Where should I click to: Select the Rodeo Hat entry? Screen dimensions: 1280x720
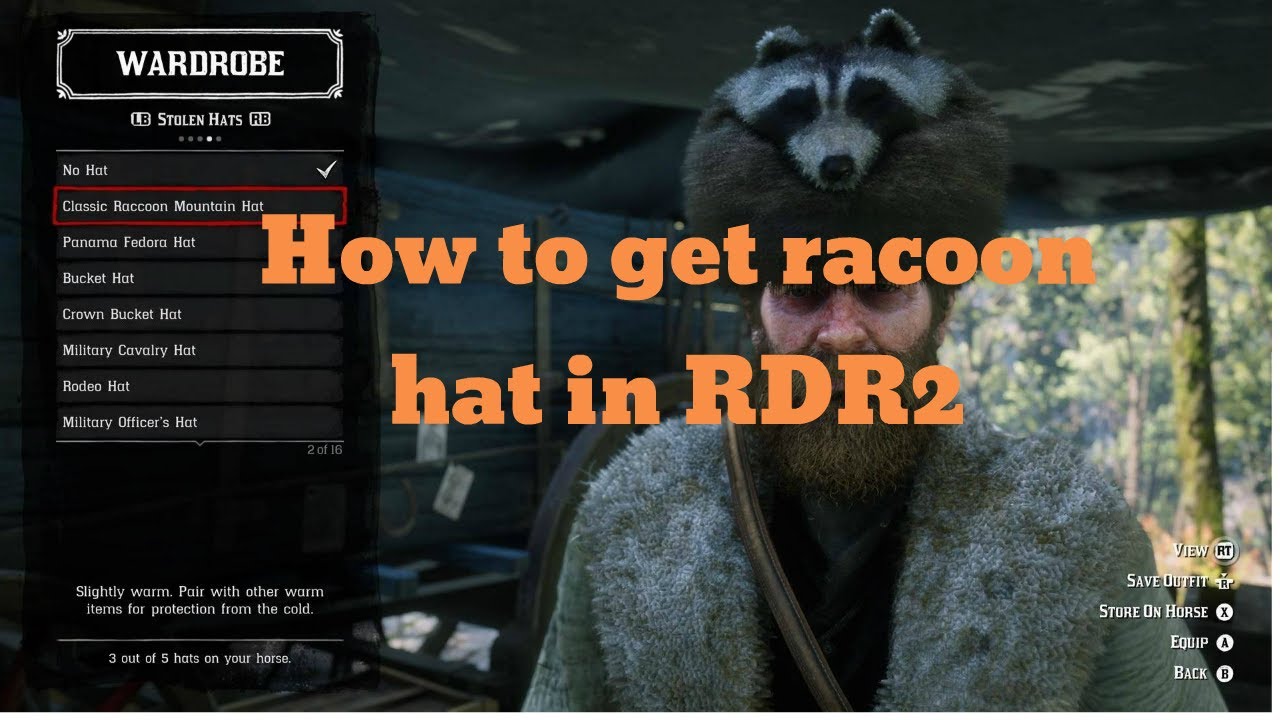click(x=200, y=386)
